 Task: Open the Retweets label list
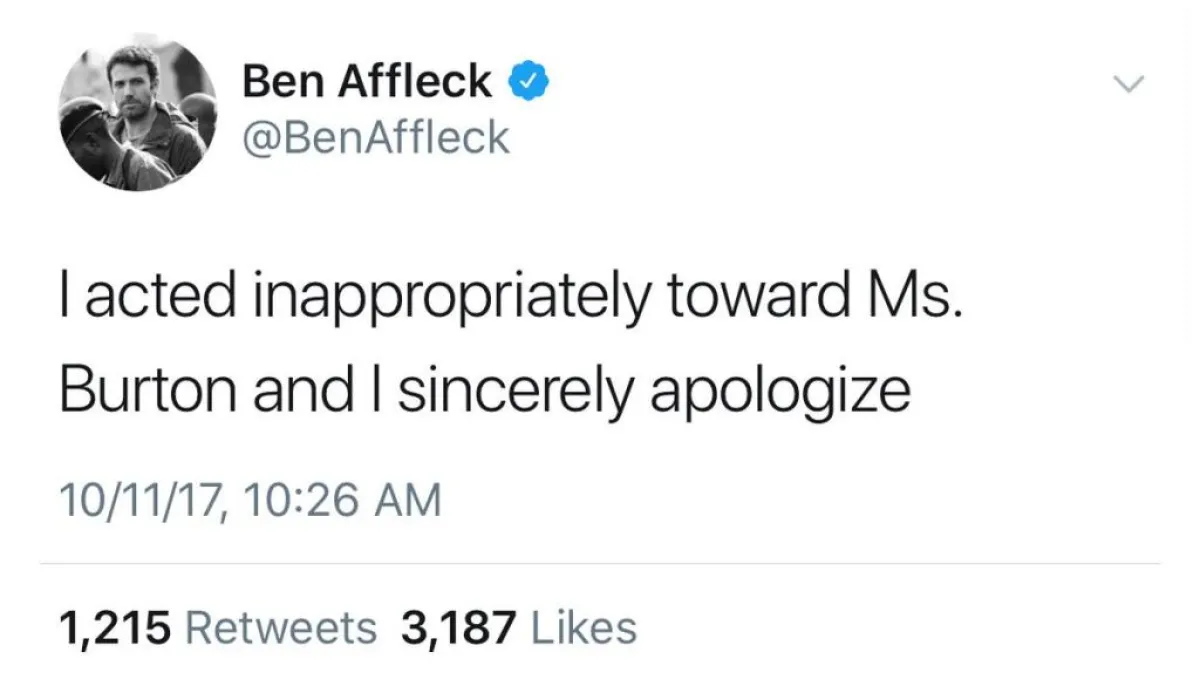(x=282, y=628)
